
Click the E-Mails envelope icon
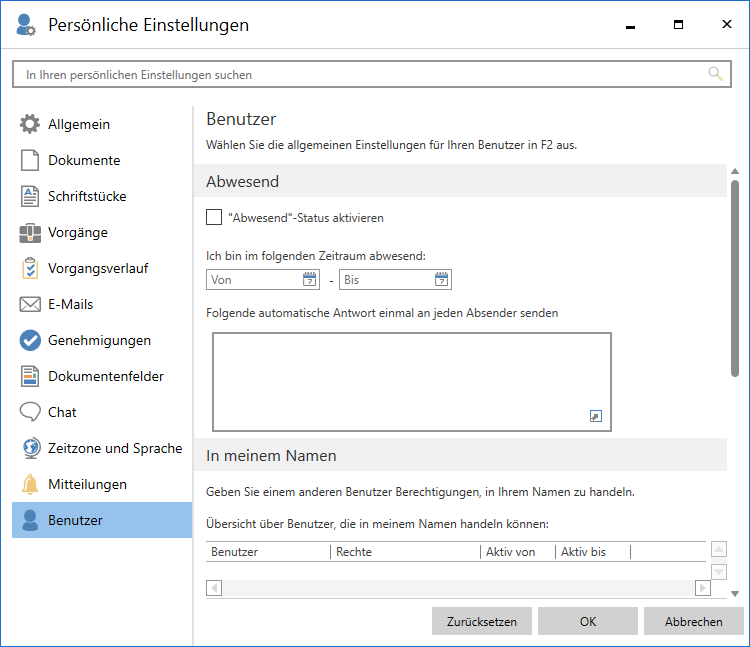[30, 305]
